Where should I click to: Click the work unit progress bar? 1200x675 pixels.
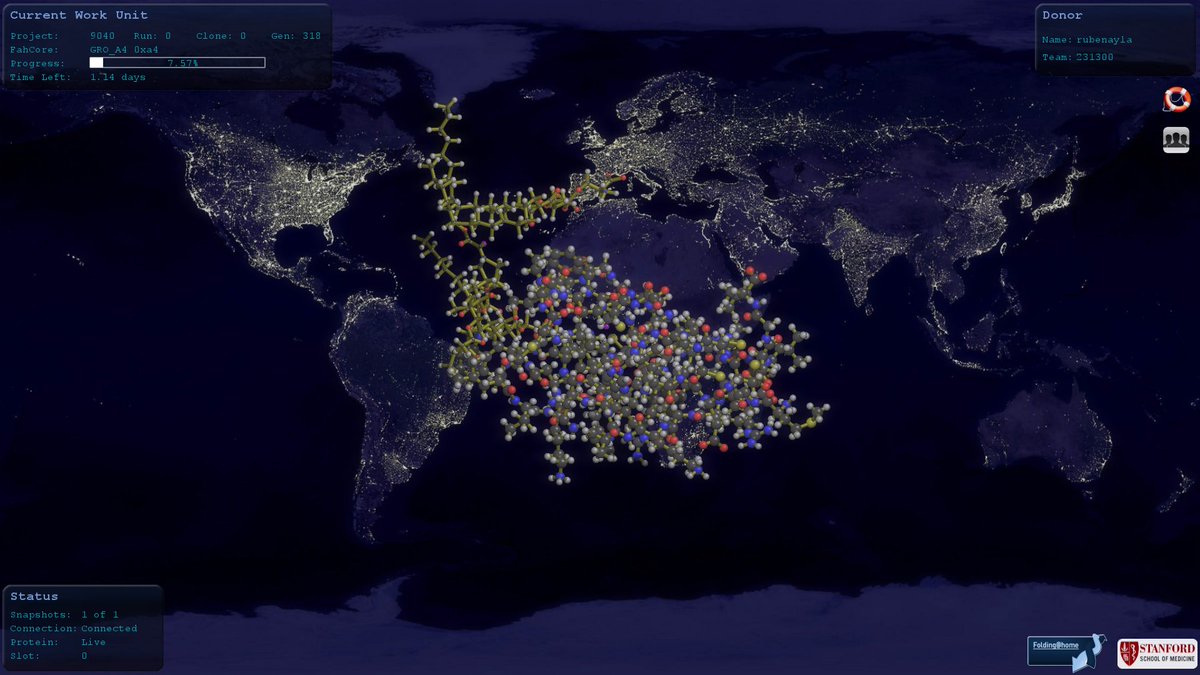point(178,63)
